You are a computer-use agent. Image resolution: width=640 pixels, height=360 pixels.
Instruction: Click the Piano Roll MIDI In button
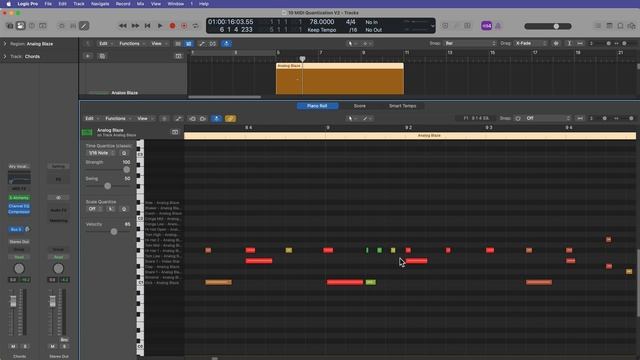(192, 118)
